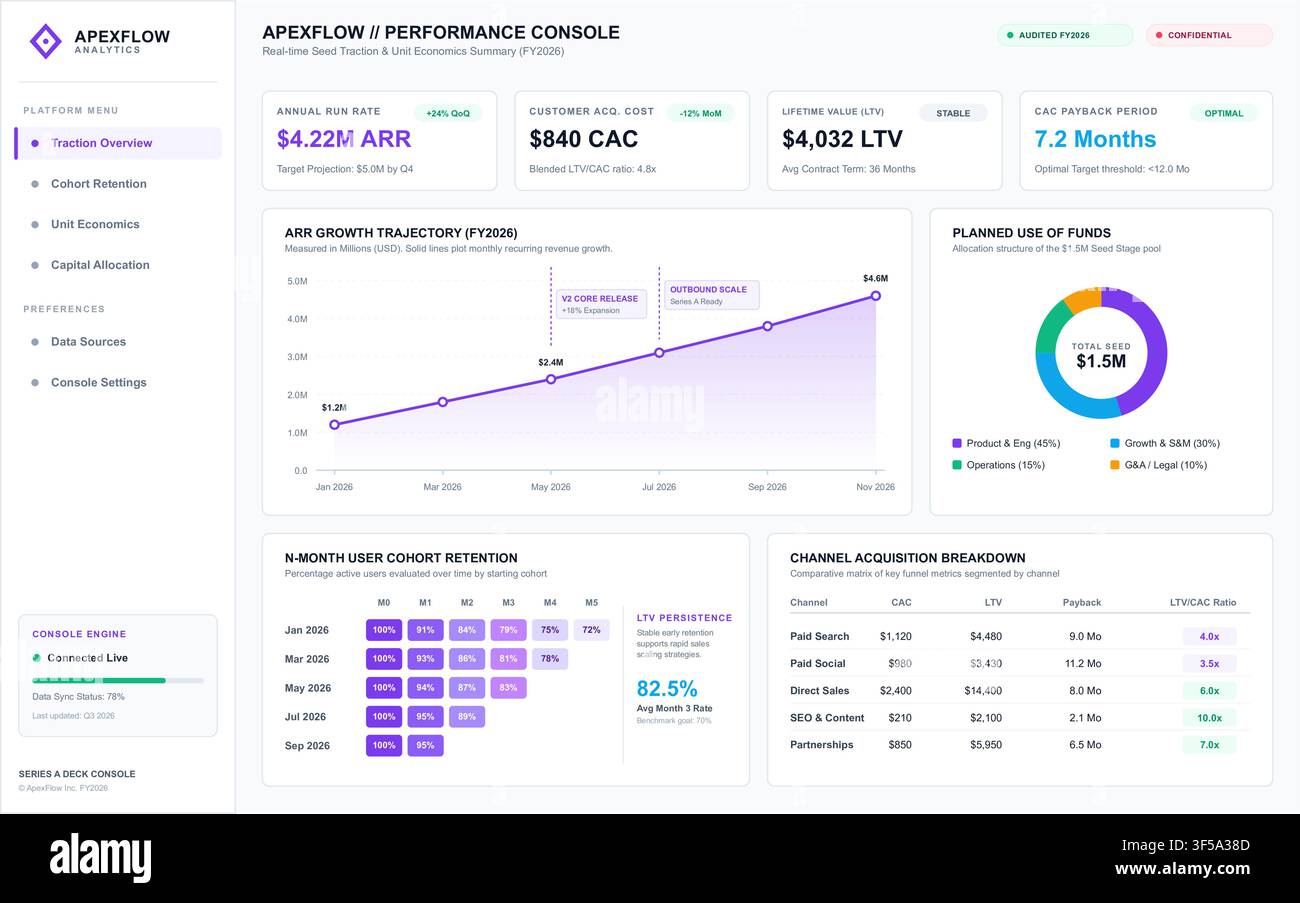Screen dimensions: 1300x903
Task: Click the Total Seed $1.5M donut center
Action: (x=1101, y=355)
